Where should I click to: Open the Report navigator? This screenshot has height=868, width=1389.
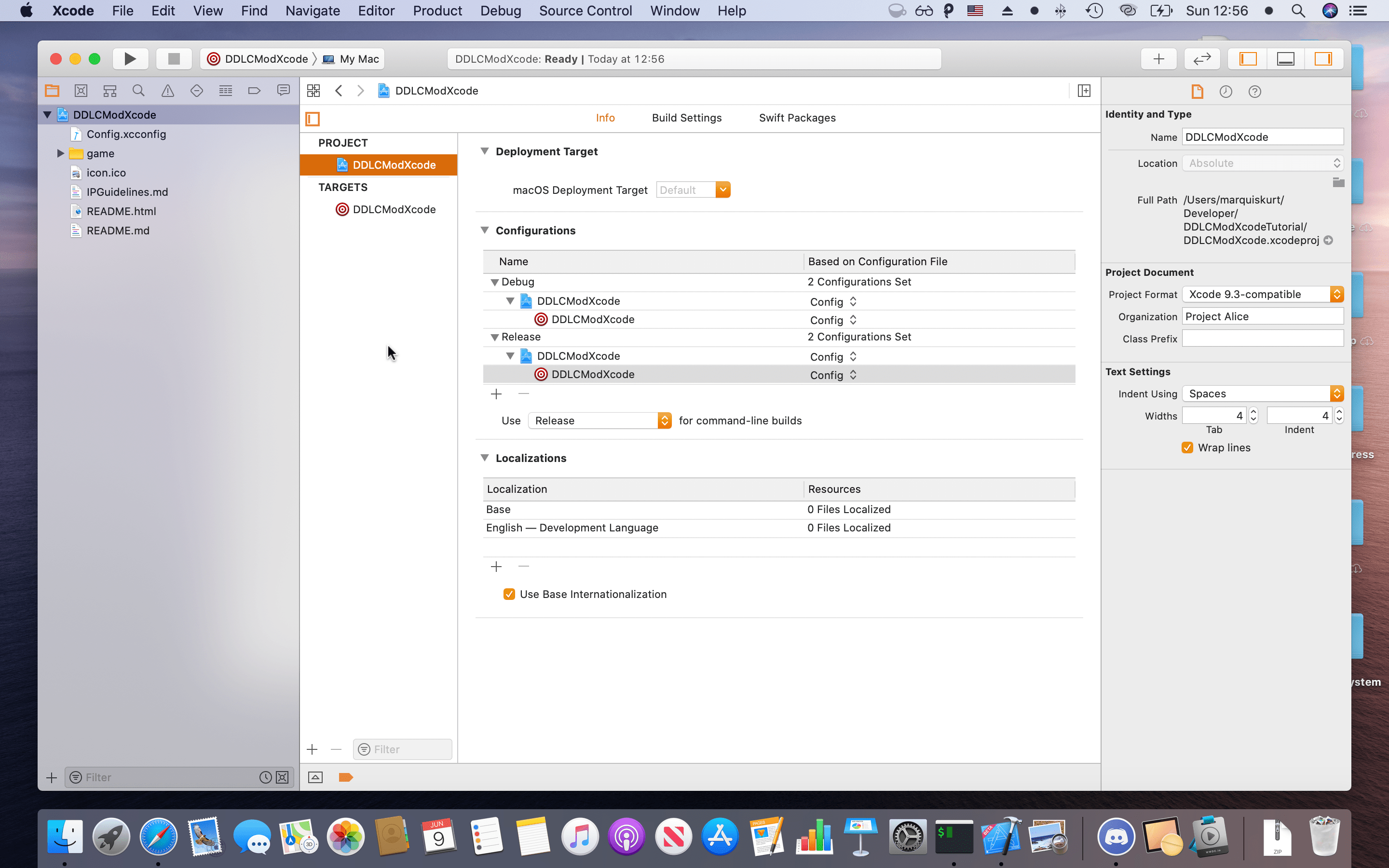[x=283, y=91]
